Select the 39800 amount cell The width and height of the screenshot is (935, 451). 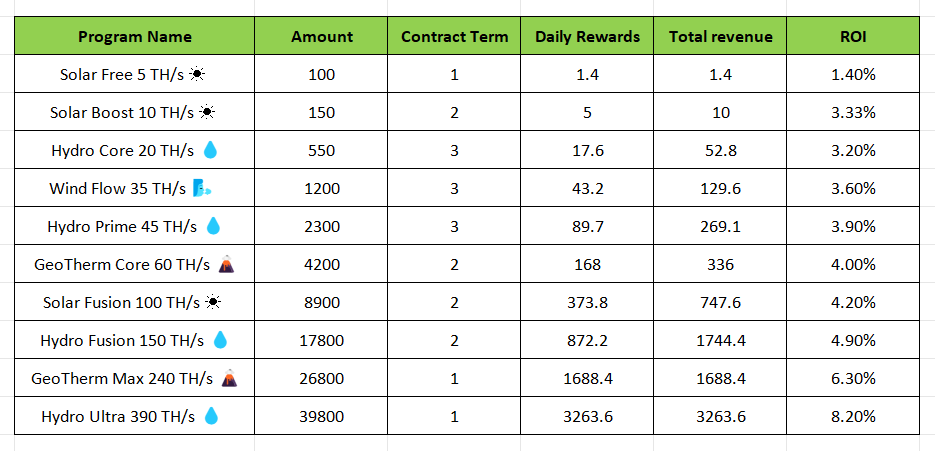322,416
